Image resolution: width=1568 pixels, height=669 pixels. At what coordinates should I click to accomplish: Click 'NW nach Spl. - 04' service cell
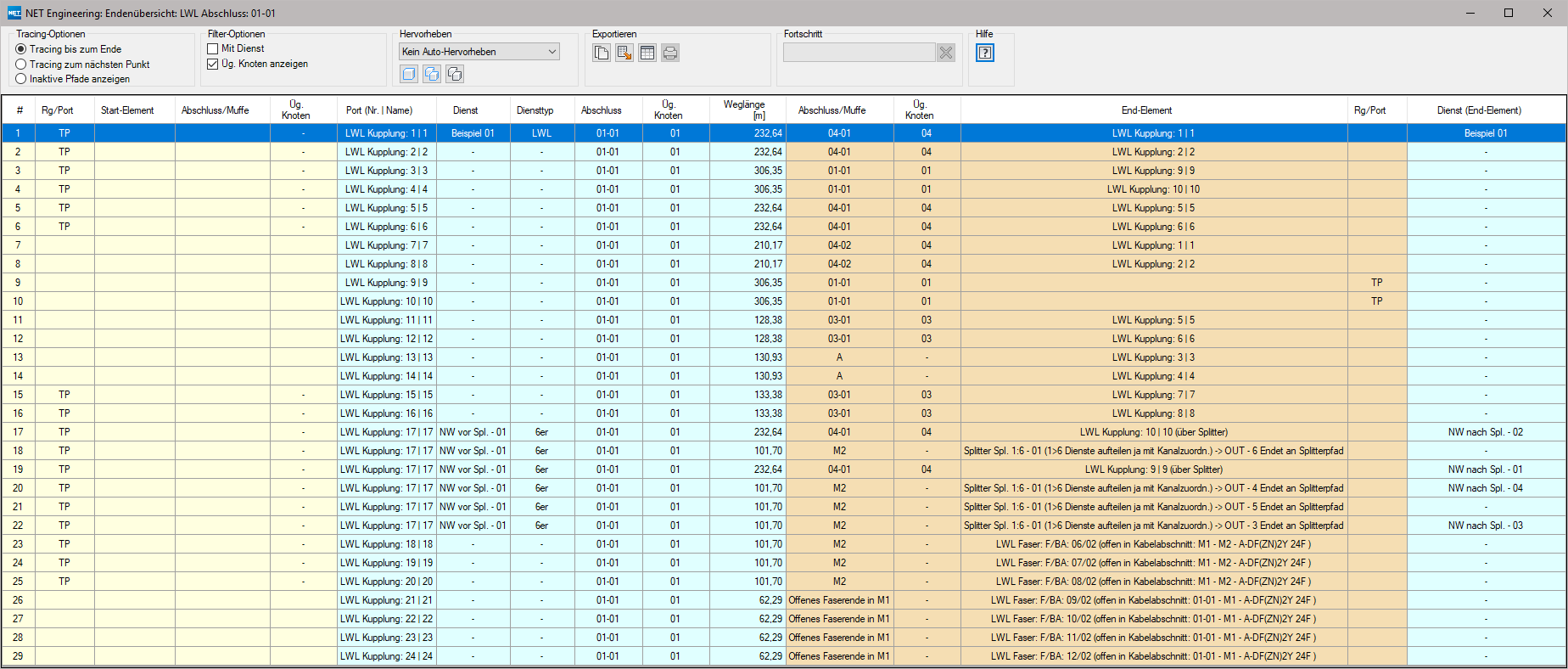(1485, 488)
